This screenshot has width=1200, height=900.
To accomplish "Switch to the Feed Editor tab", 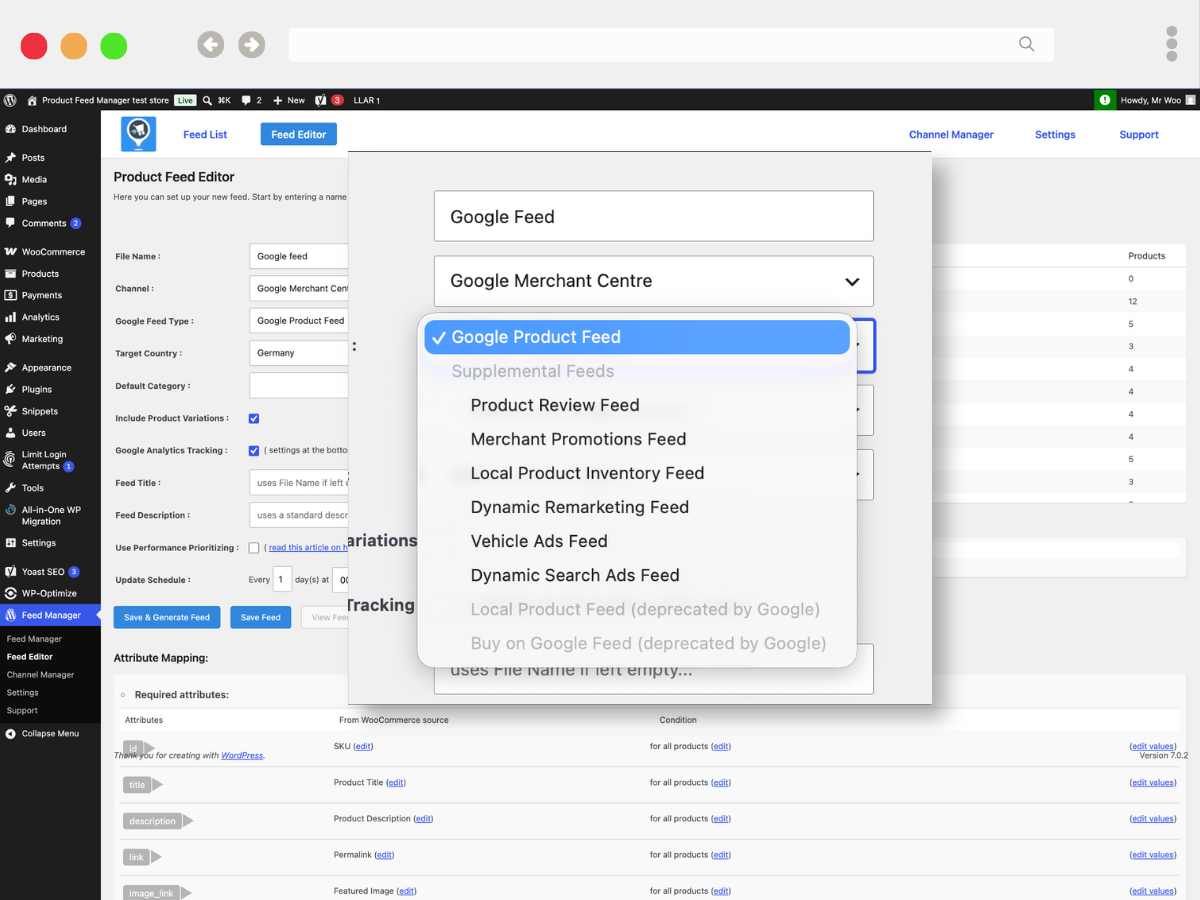I will 299,134.
